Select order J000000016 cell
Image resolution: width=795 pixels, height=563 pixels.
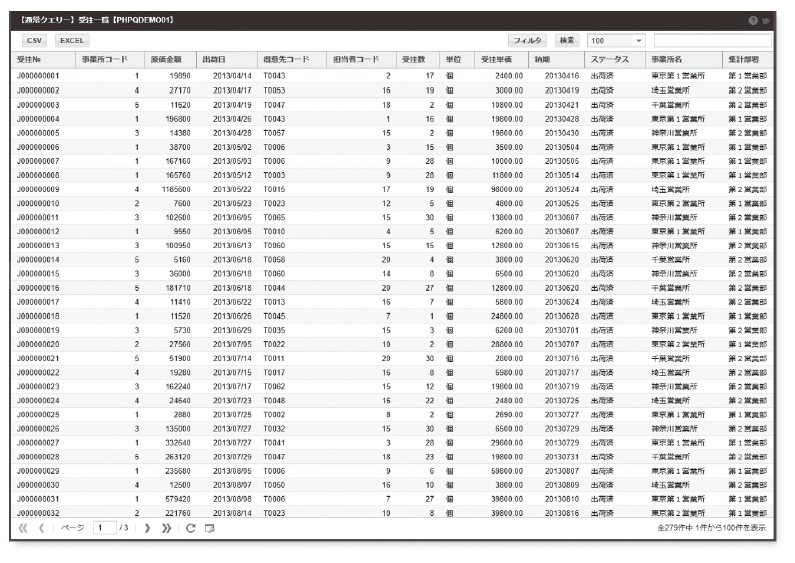[38, 288]
